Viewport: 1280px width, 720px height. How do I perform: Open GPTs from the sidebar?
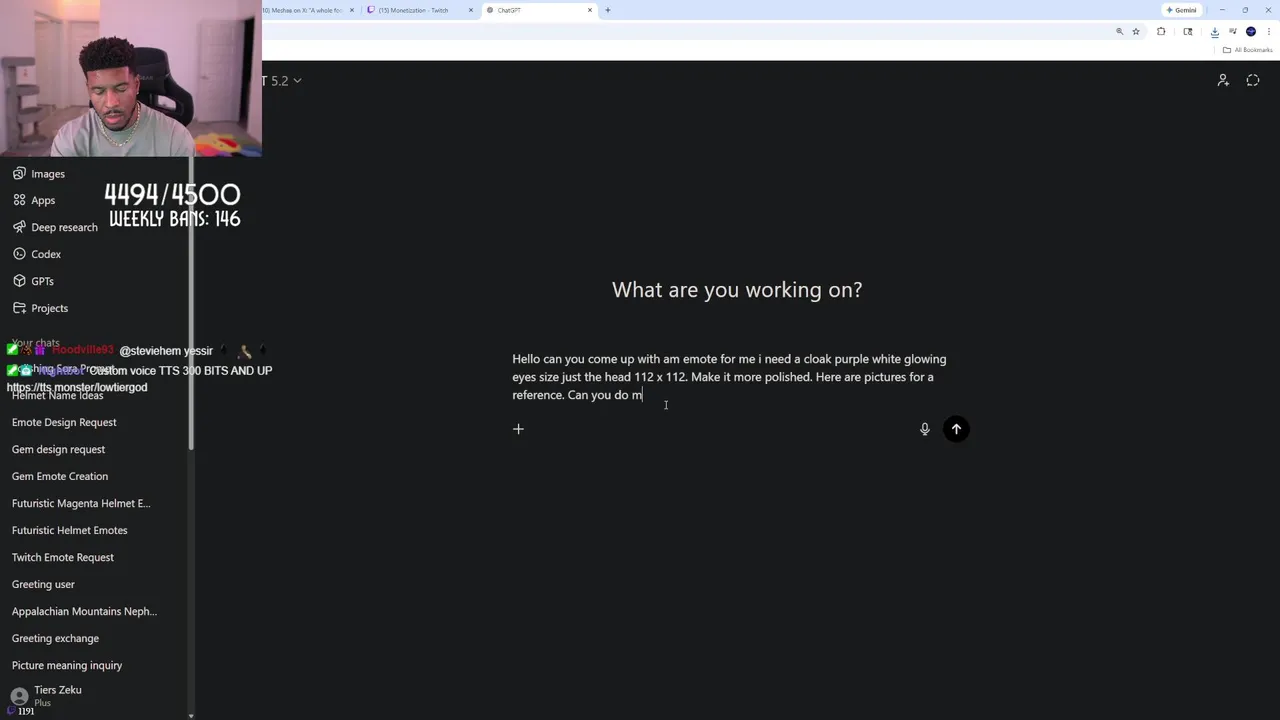point(33,281)
